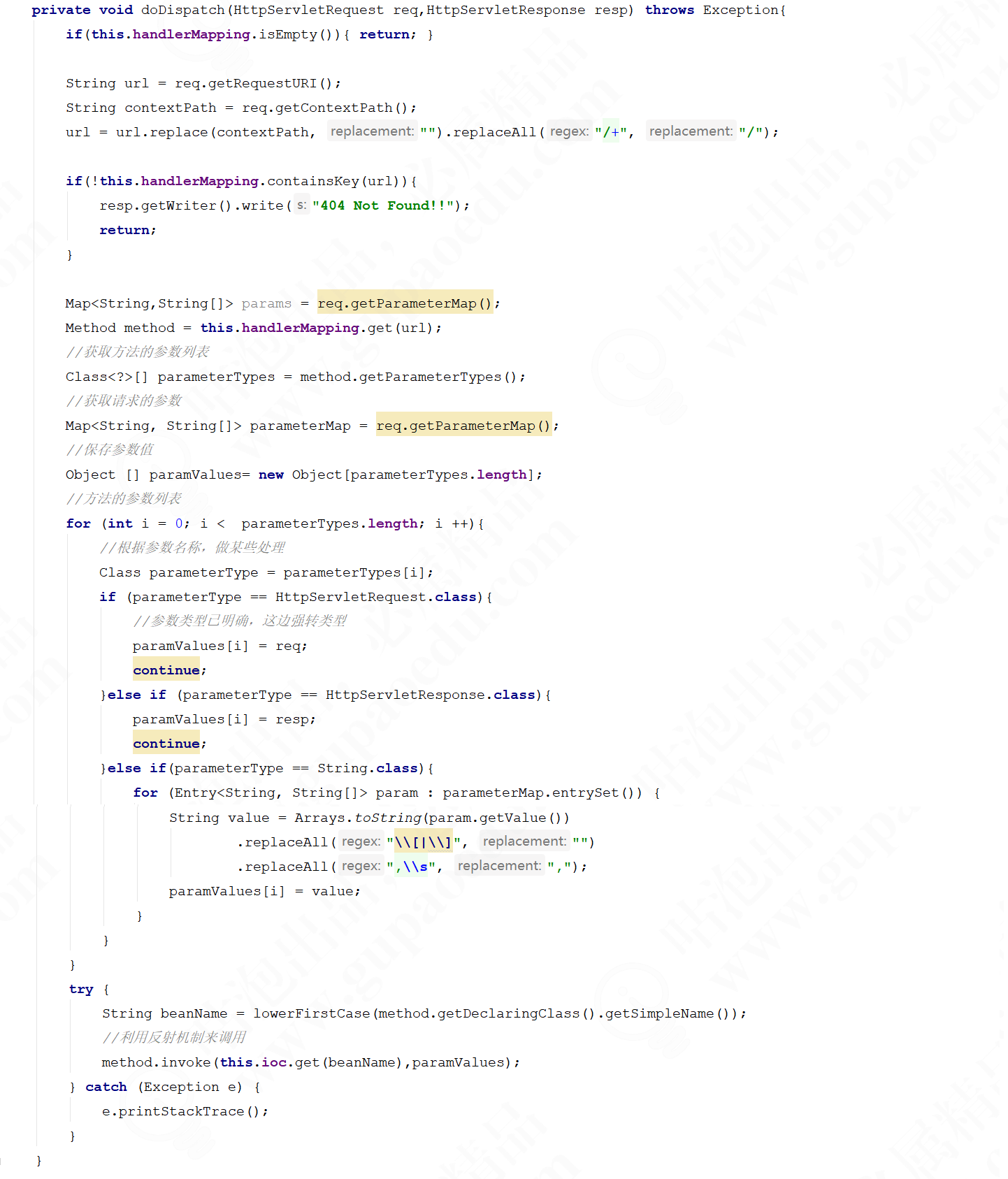Click 'parameterMap.entrySet()' call
Viewport: 1008px width, 1179px height.
click(x=542, y=793)
